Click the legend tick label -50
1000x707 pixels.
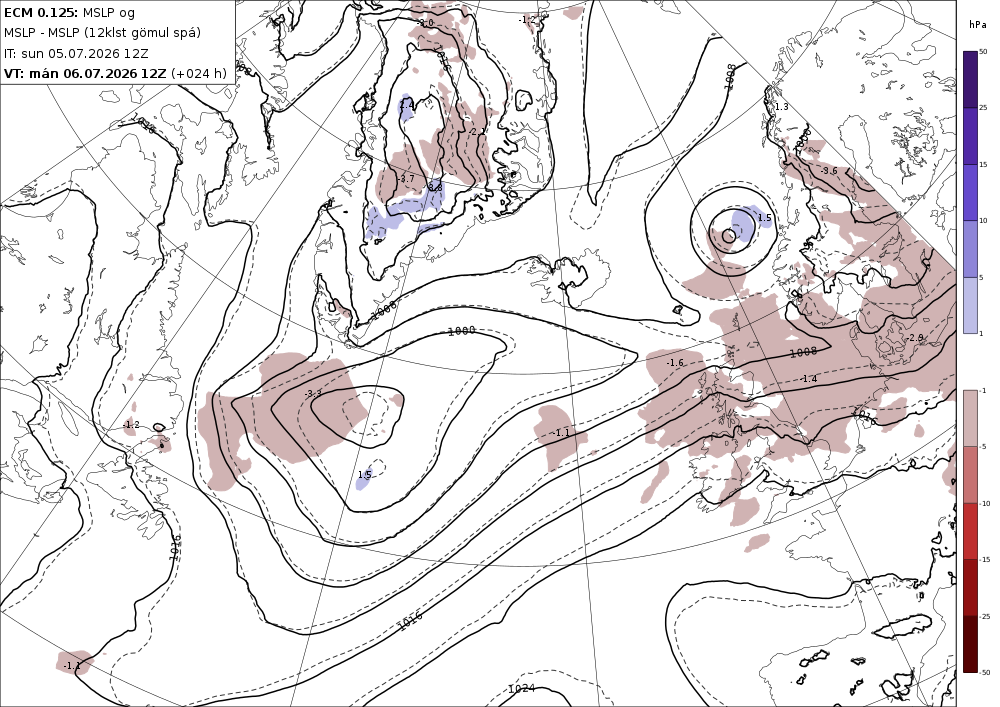(985, 672)
